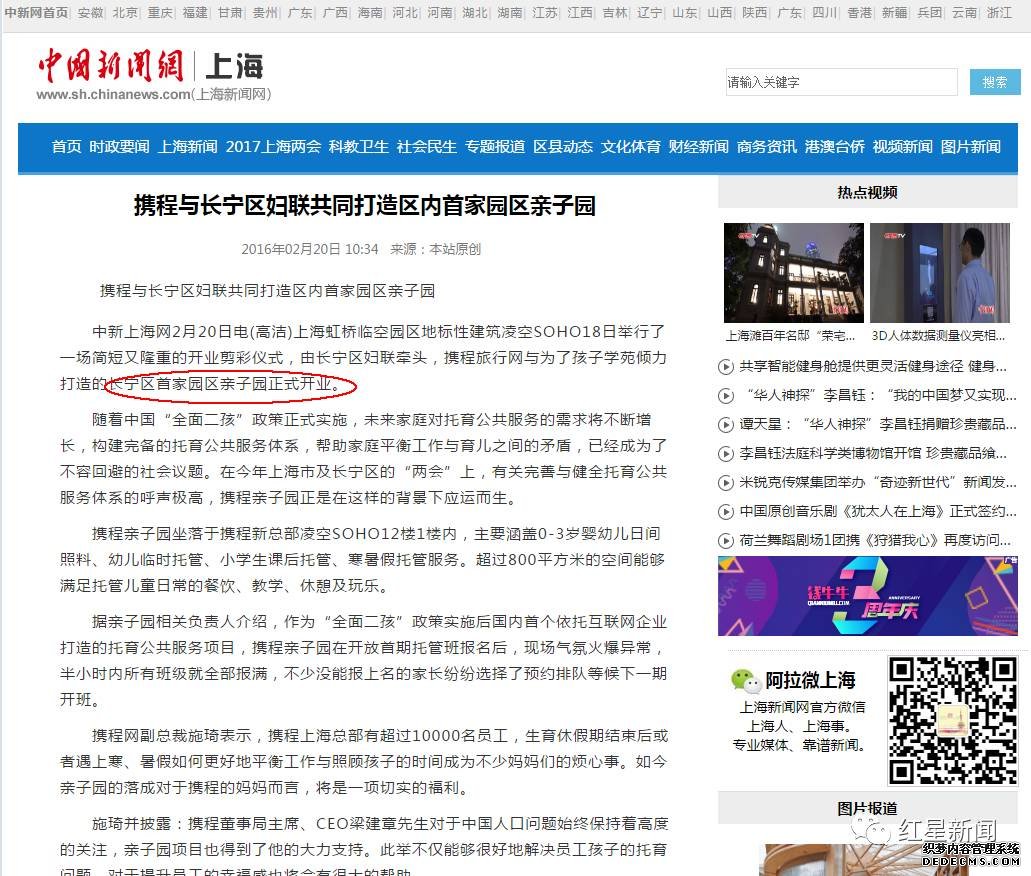The height and width of the screenshot is (876, 1031).
Task: Click the 中国新闻网 logo
Action: click(x=110, y=66)
